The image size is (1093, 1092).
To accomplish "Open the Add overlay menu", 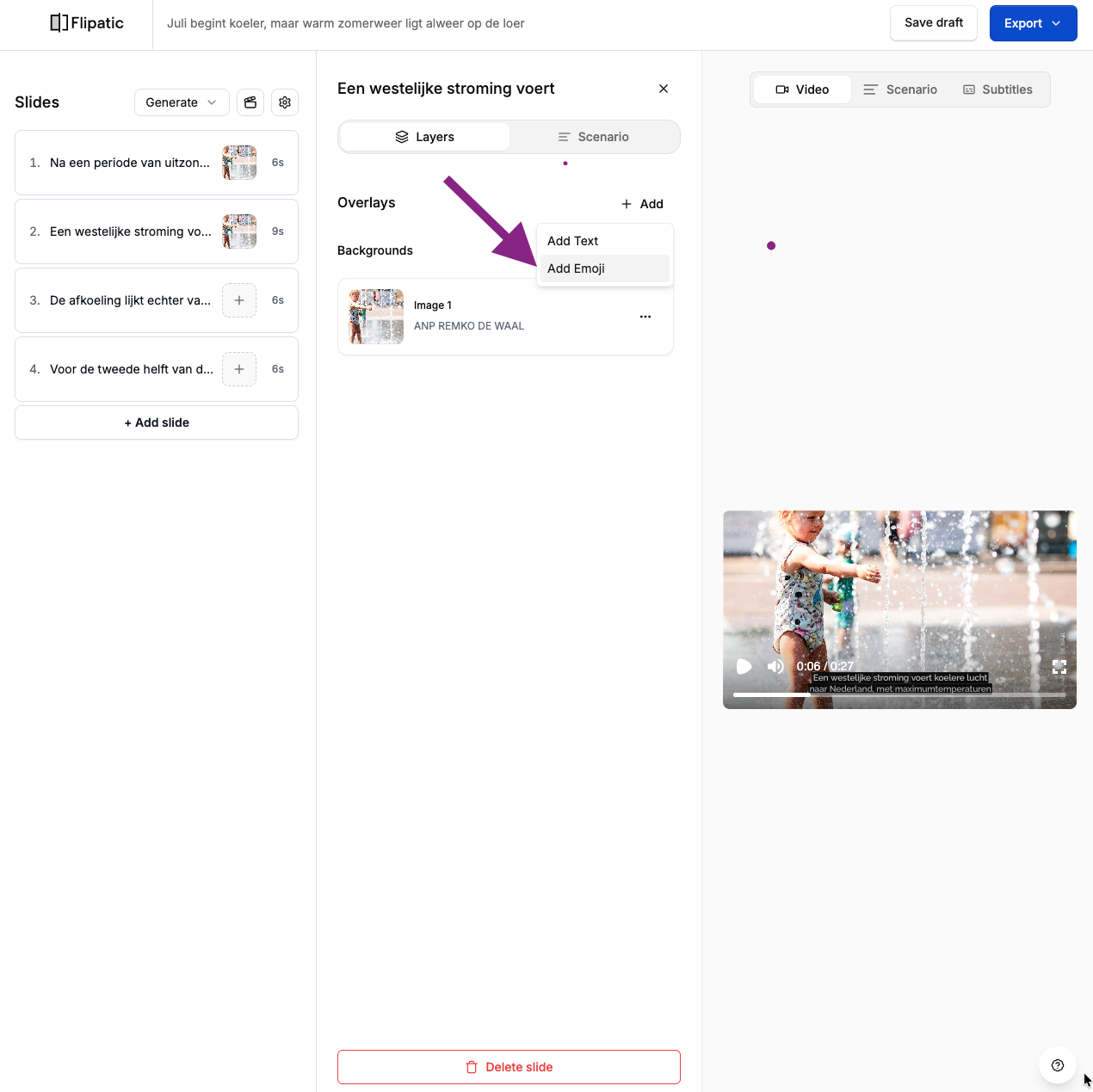I will 642,204.
